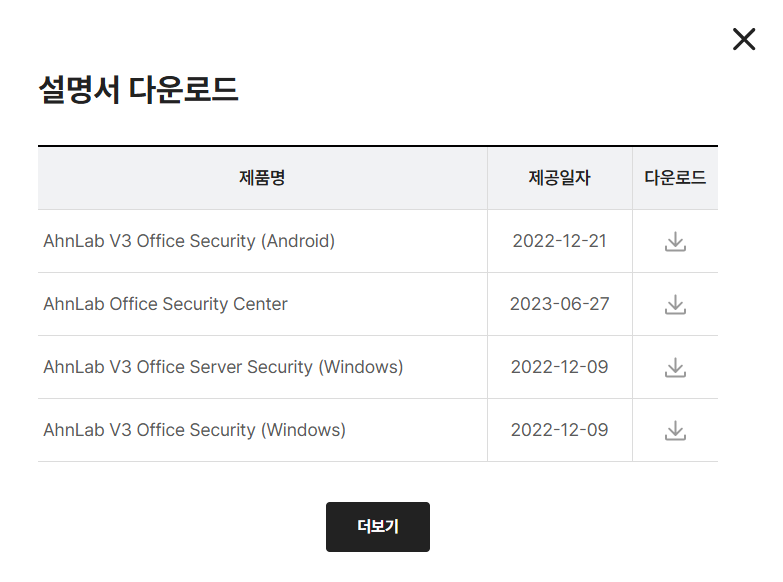Image resolution: width=783 pixels, height=582 pixels.
Task: Click the 제품명 column header
Action: pyautogui.click(x=262, y=178)
